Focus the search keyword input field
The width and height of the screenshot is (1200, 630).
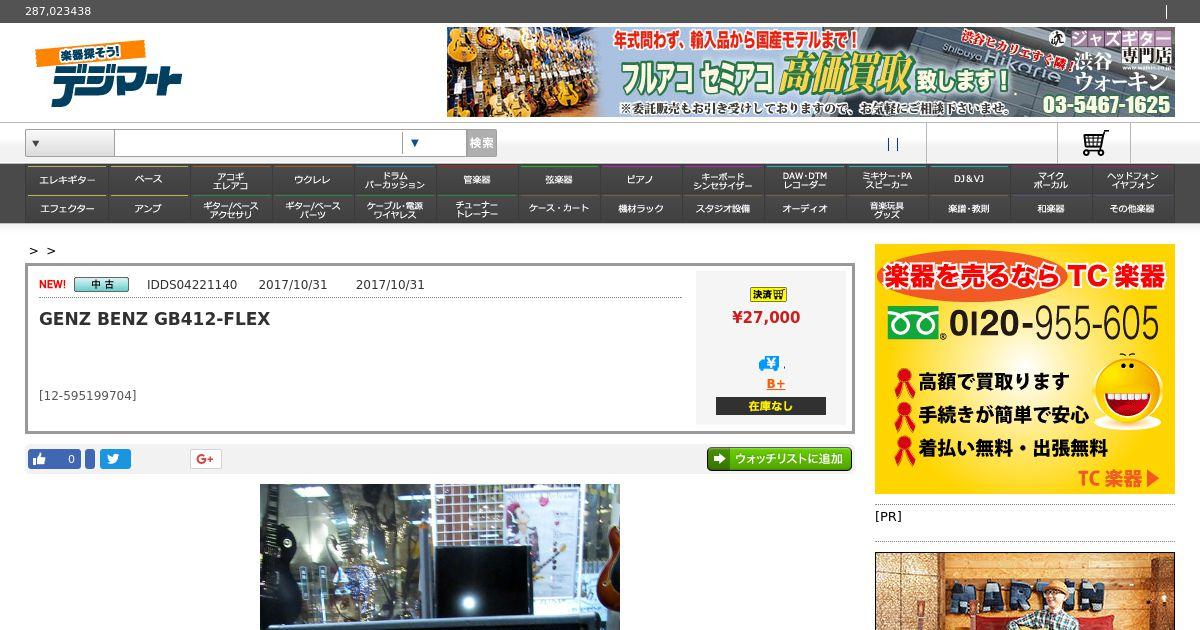tap(258, 143)
